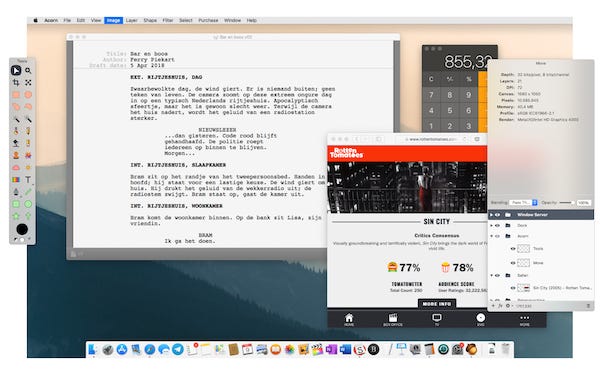Hide the Tools layer
This screenshot has width=600, height=375.
513,249
